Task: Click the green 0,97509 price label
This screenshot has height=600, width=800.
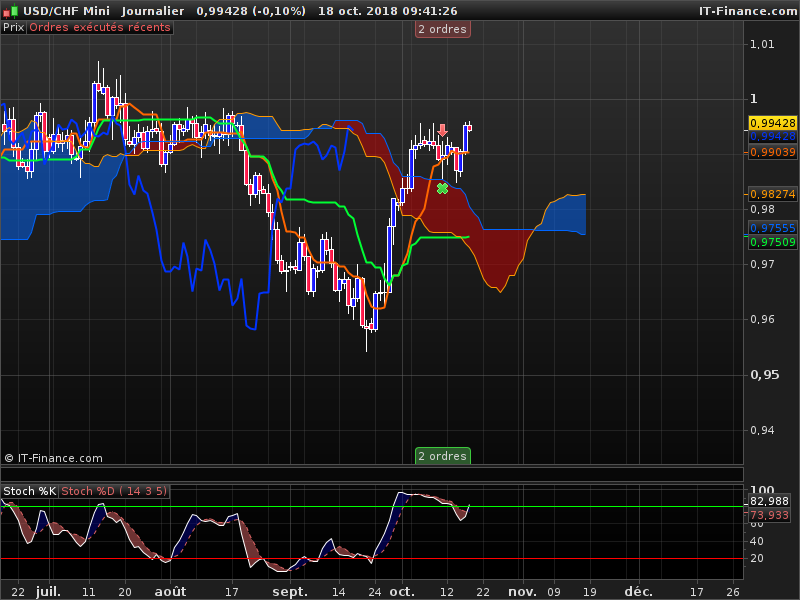Action: (x=771, y=241)
